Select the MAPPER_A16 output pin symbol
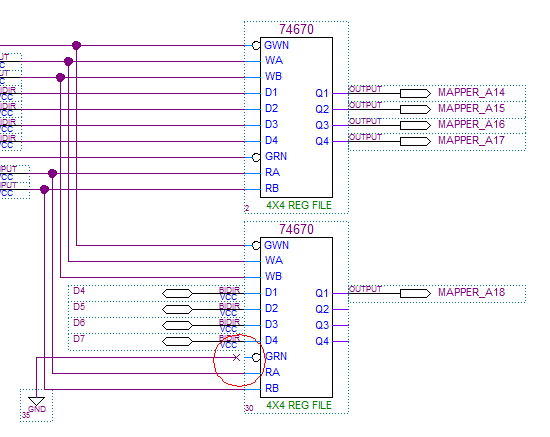The image size is (550, 437). pos(416,125)
